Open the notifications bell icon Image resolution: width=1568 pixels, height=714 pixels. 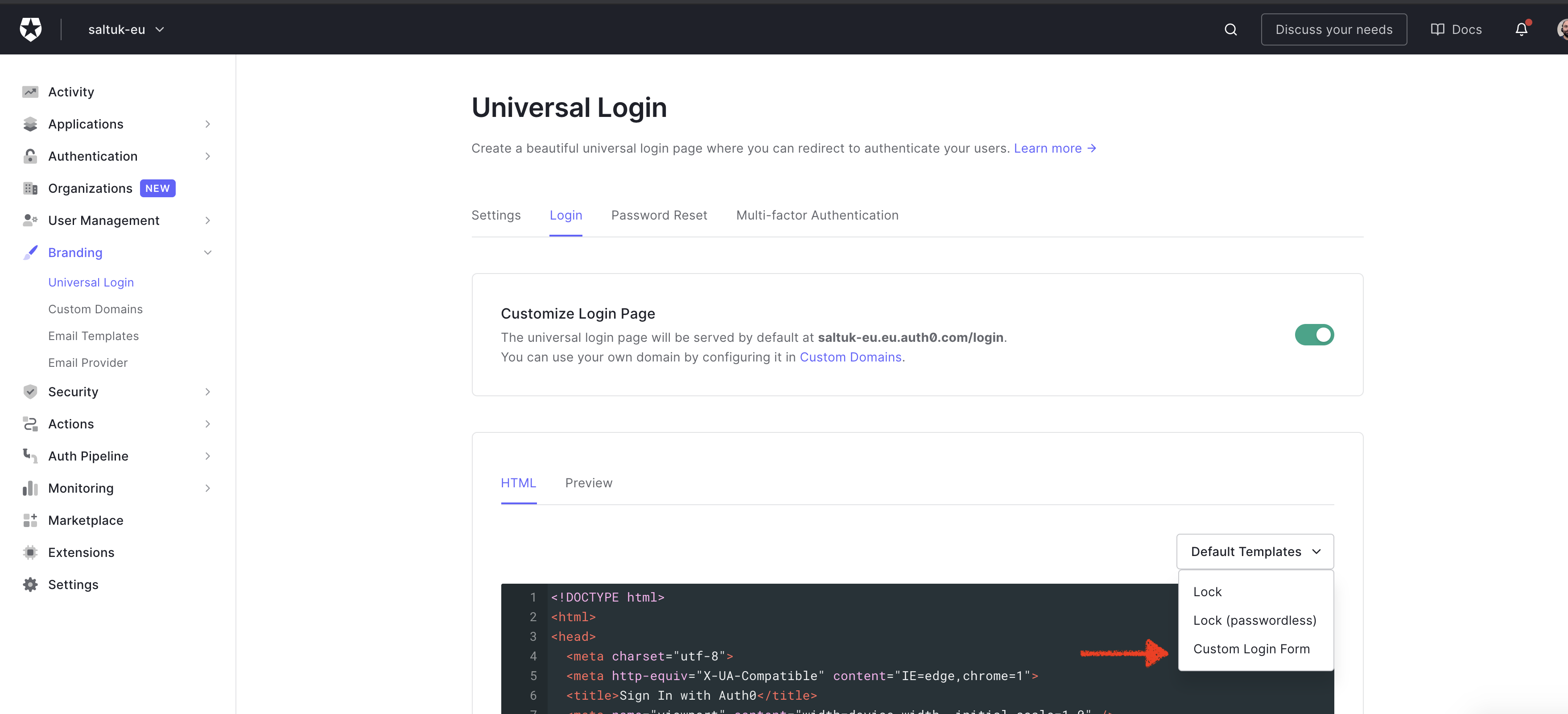(1521, 29)
